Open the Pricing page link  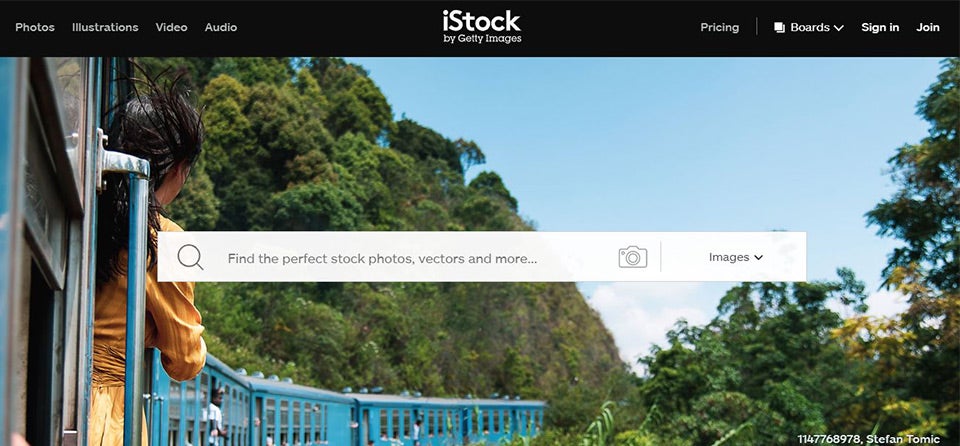(x=719, y=28)
